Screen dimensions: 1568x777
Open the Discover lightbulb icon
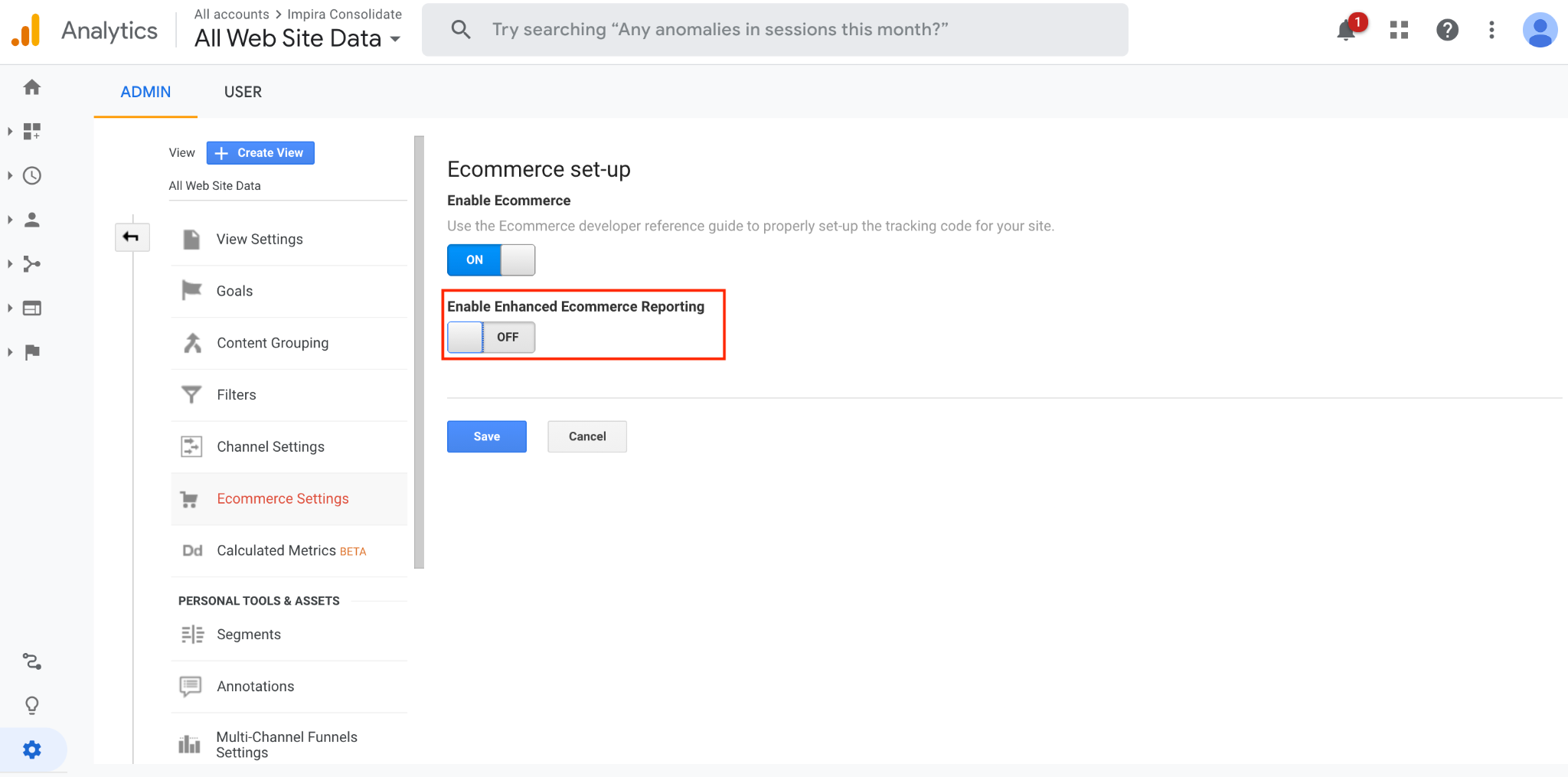32,705
